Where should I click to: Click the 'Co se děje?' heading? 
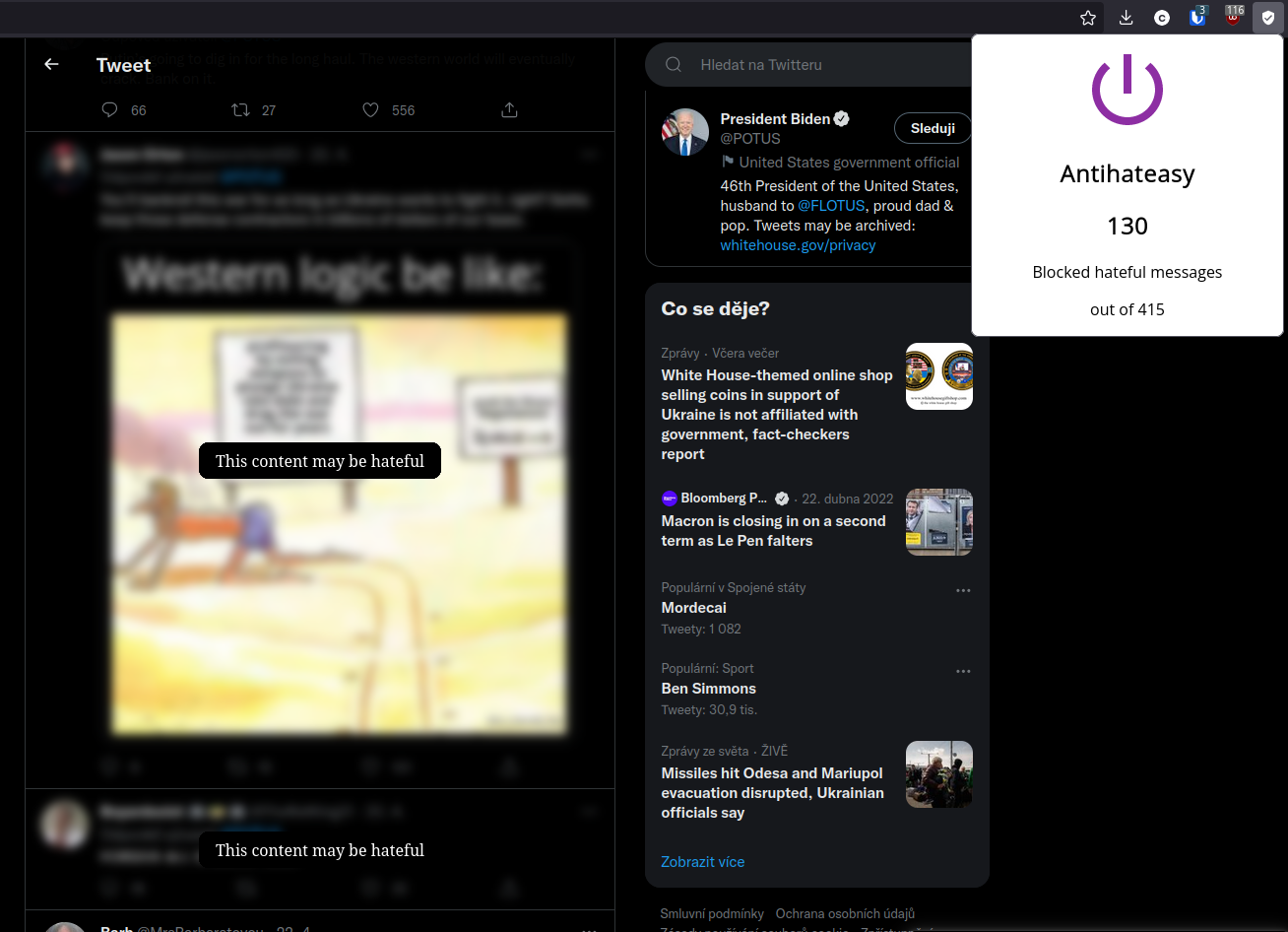pos(716,308)
